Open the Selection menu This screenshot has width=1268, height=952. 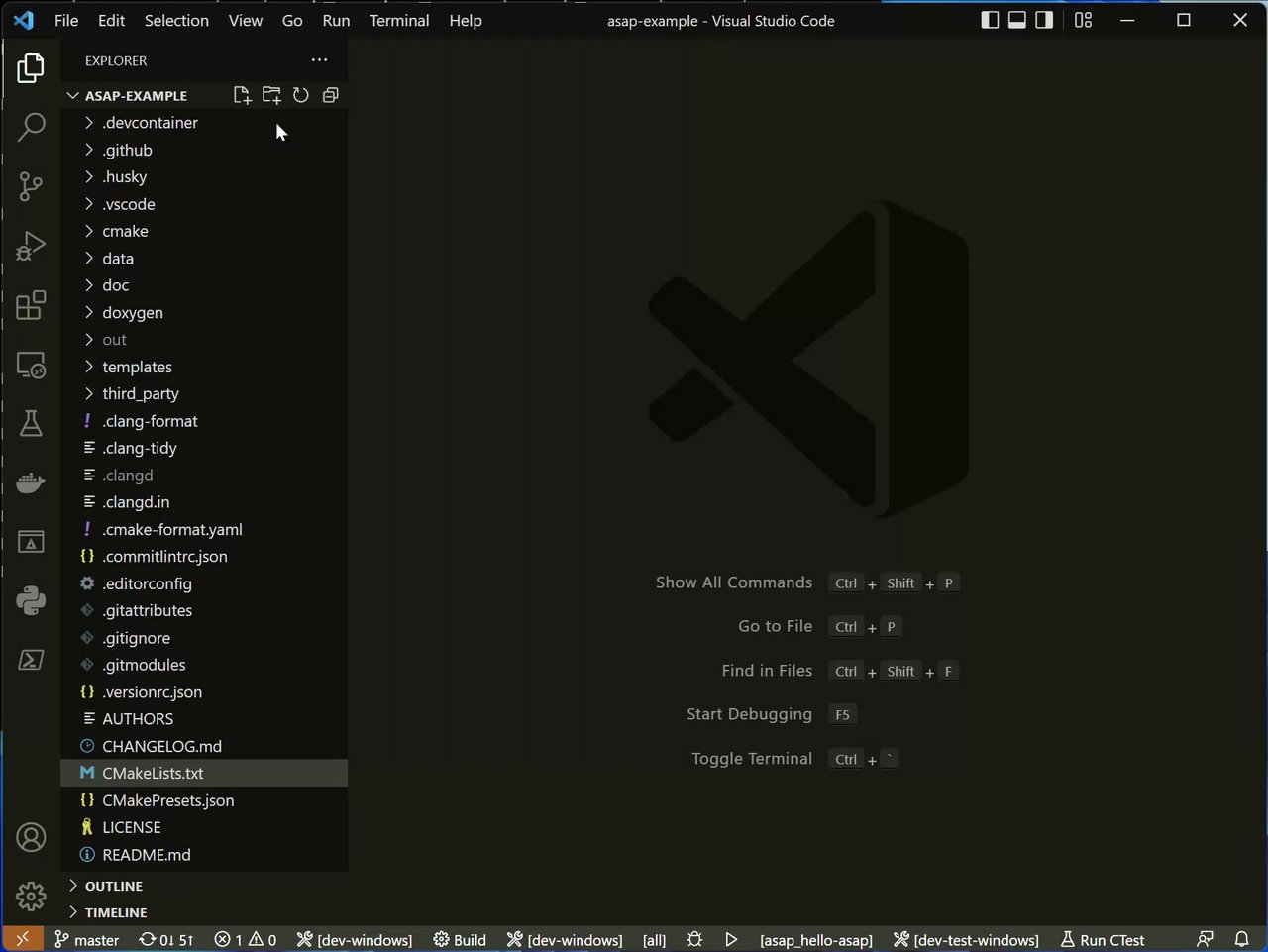pyautogui.click(x=176, y=20)
